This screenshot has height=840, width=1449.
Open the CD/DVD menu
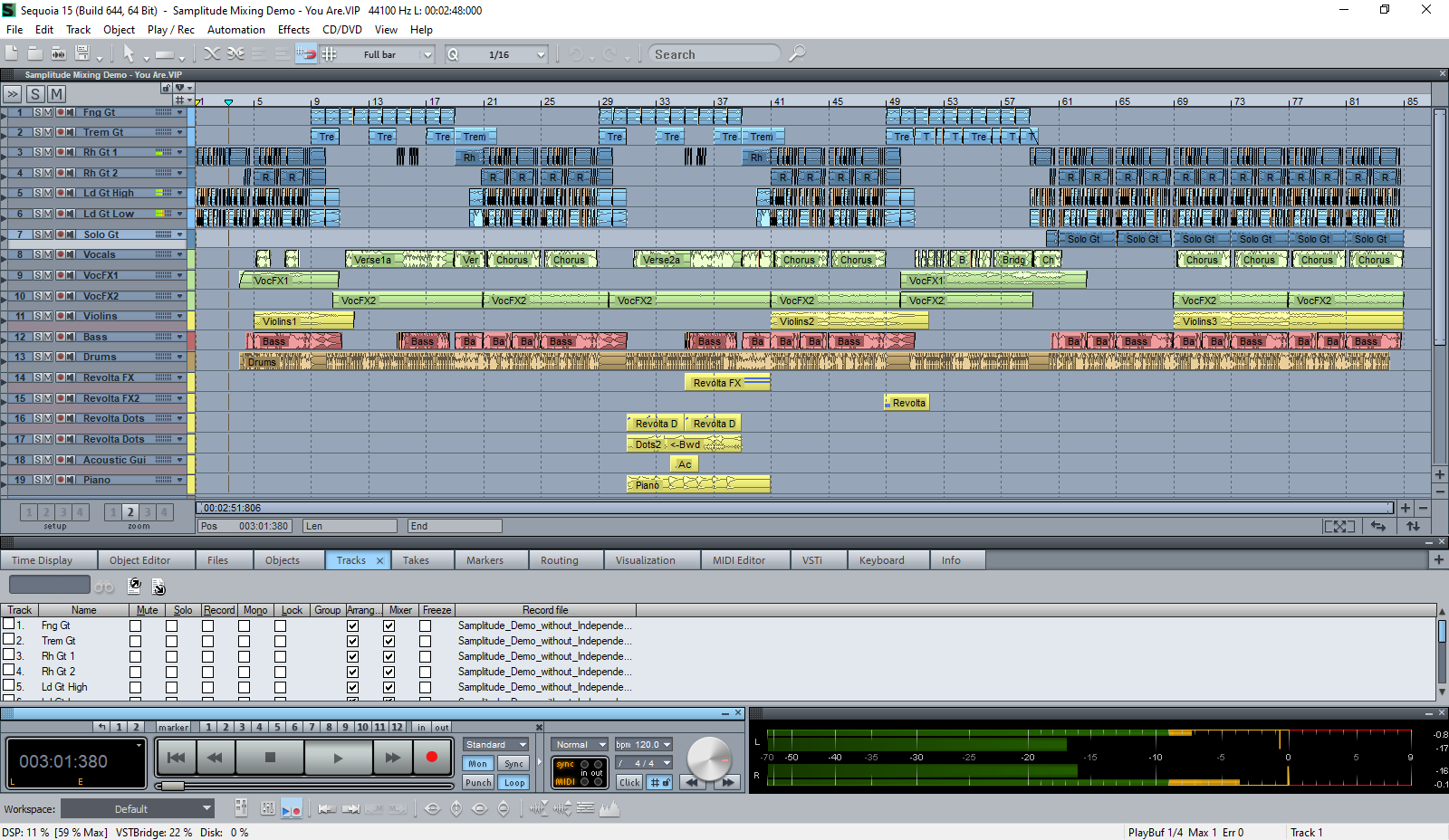click(x=342, y=29)
